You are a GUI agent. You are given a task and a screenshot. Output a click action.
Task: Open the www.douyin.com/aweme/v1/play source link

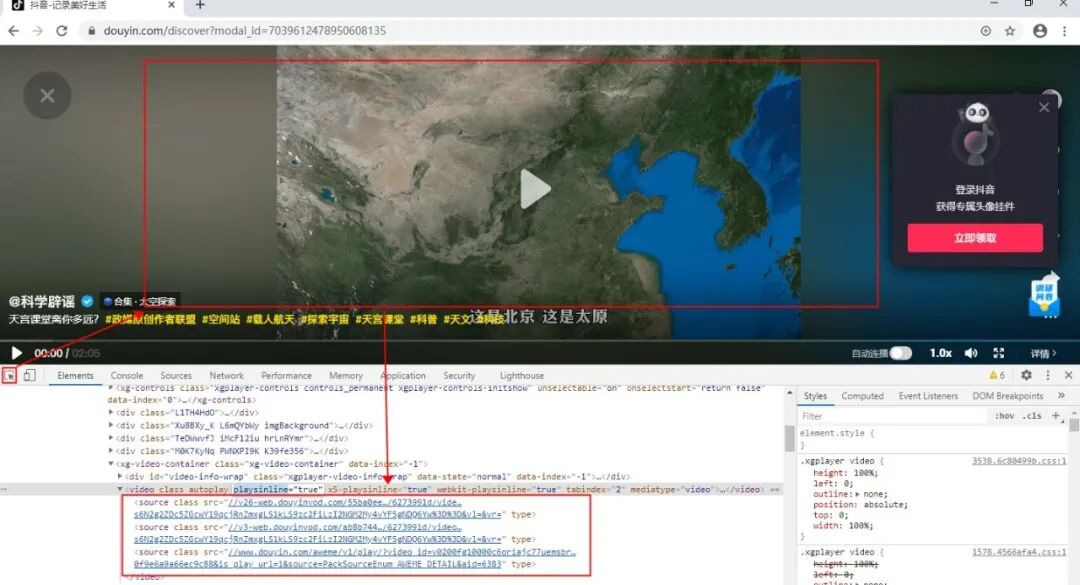pyautogui.click(x=402, y=552)
